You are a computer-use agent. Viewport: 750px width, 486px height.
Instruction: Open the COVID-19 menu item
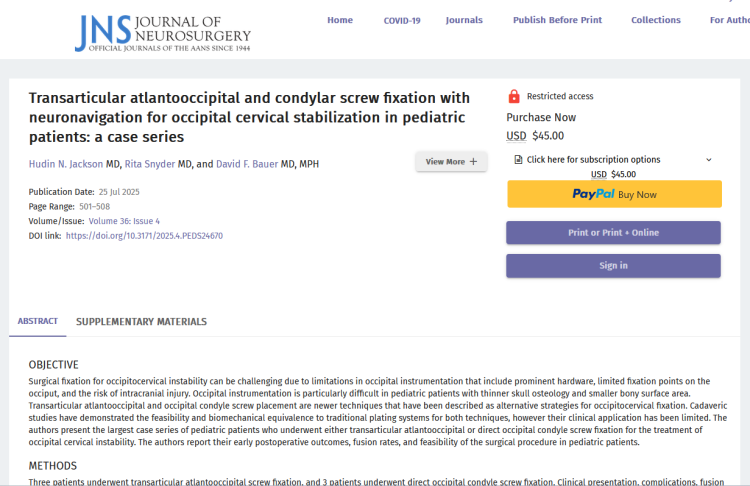[x=402, y=21]
